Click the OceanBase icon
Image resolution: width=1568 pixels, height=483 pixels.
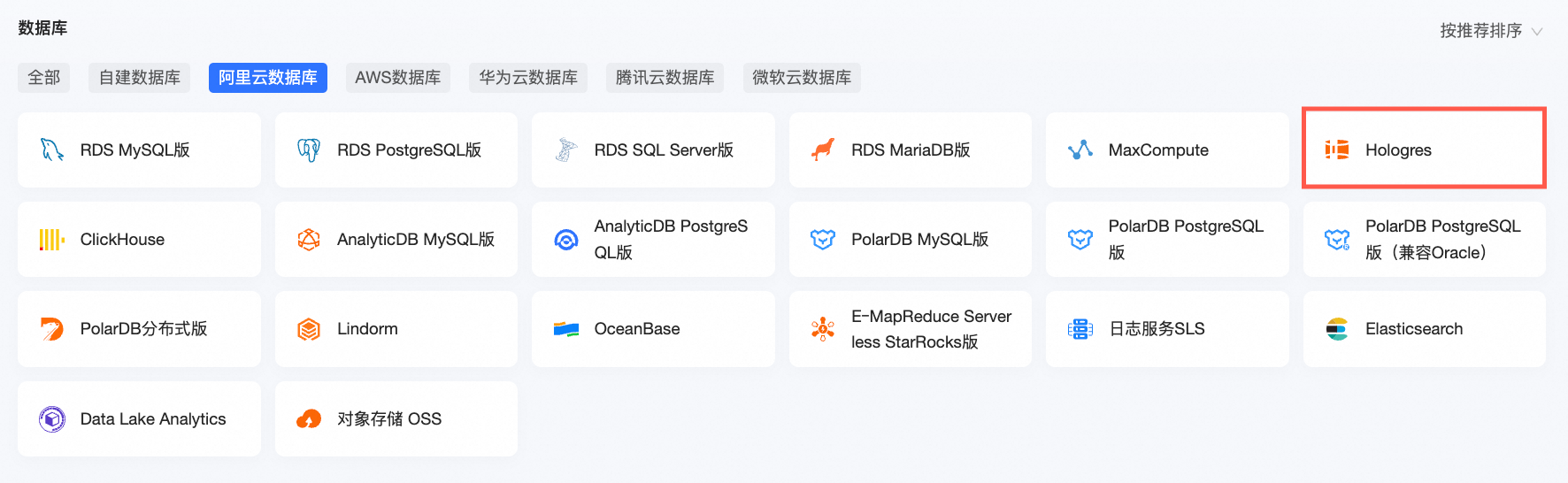(565, 329)
